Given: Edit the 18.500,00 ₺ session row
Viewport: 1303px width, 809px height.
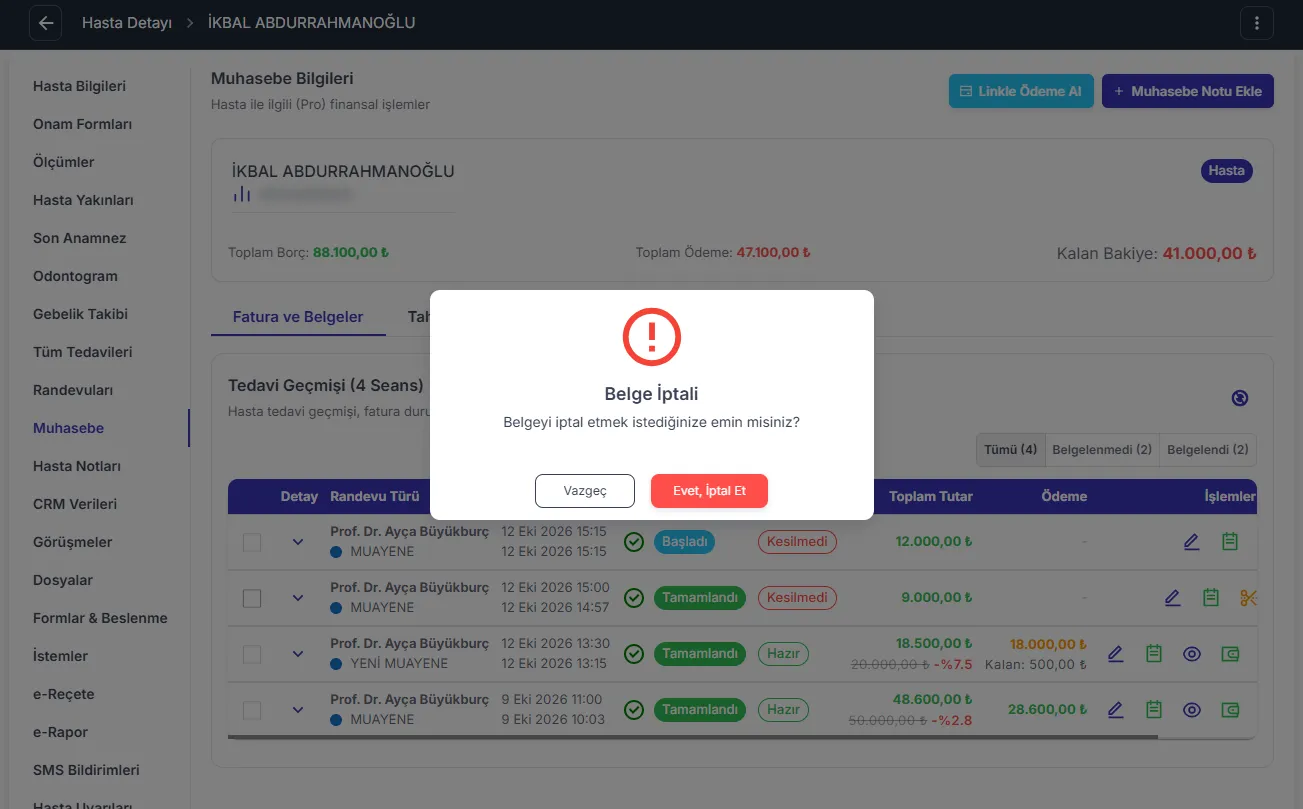Looking at the screenshot, I should (x=1116, y=654).
